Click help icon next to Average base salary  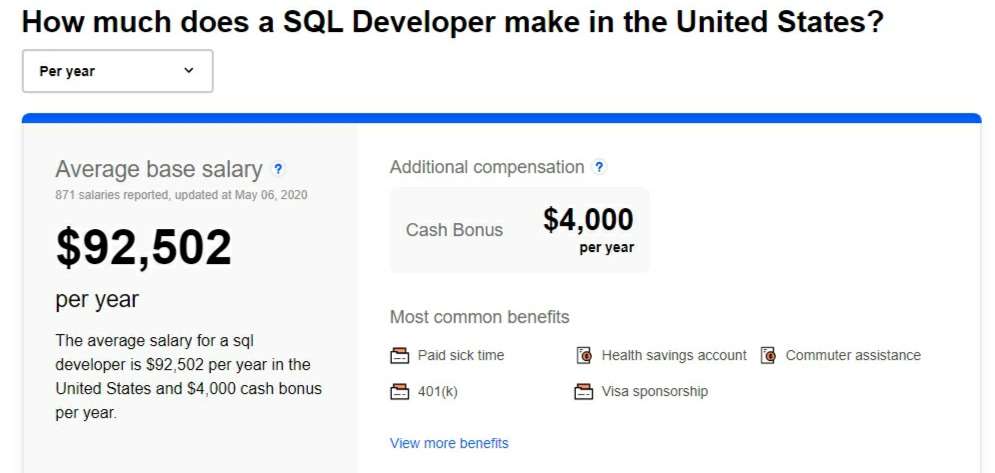coord(278,170)
